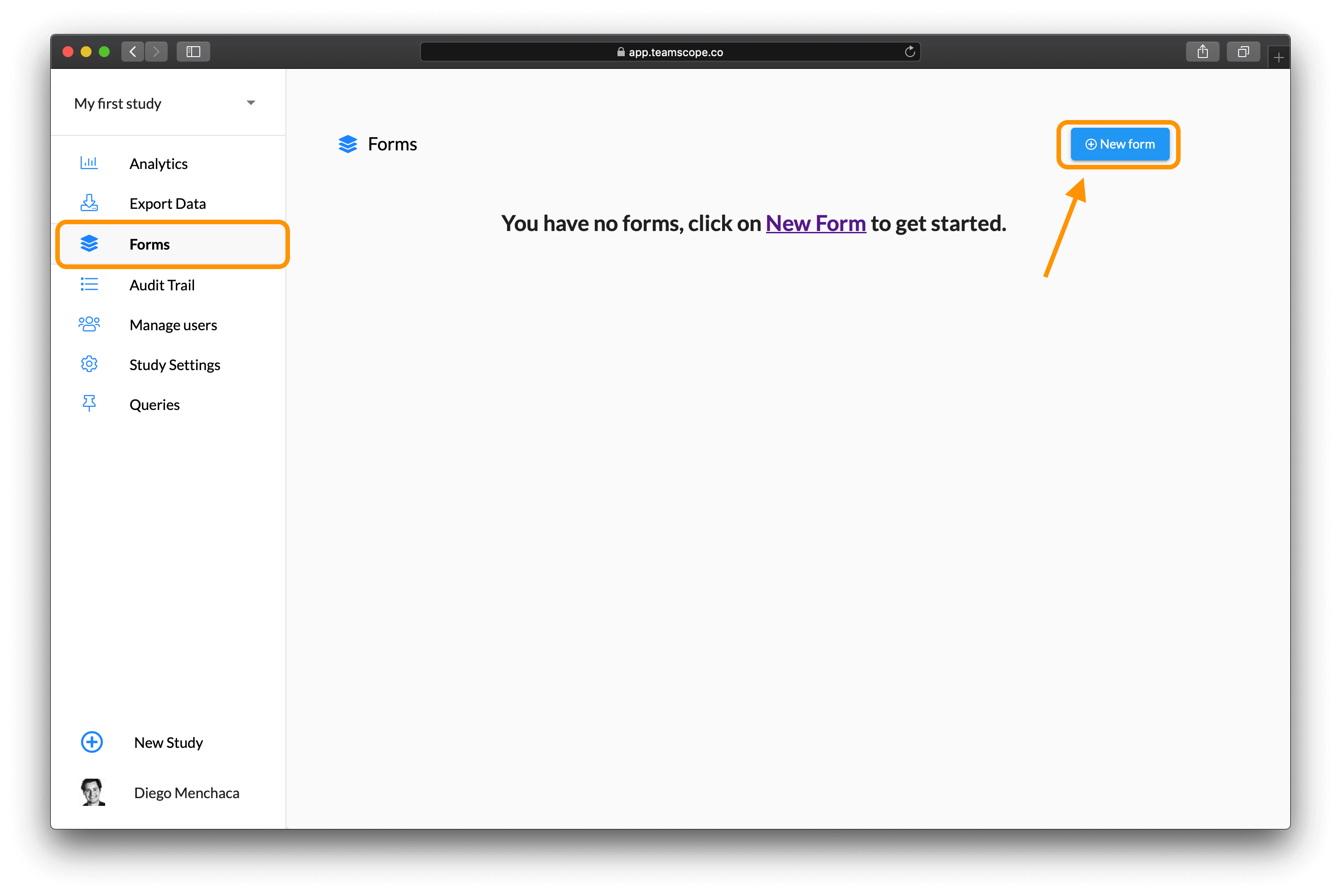This screenshot has width=1341, height=896.
Task: Expand the study selector chevron
Action: pyautogui.click(x=251, y=103)
